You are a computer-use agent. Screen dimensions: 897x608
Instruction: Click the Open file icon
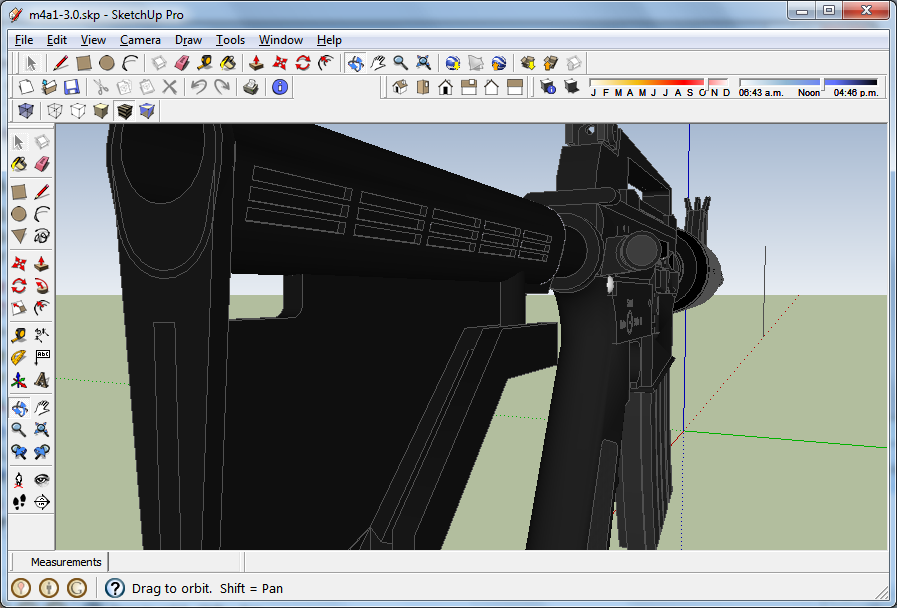49,87
